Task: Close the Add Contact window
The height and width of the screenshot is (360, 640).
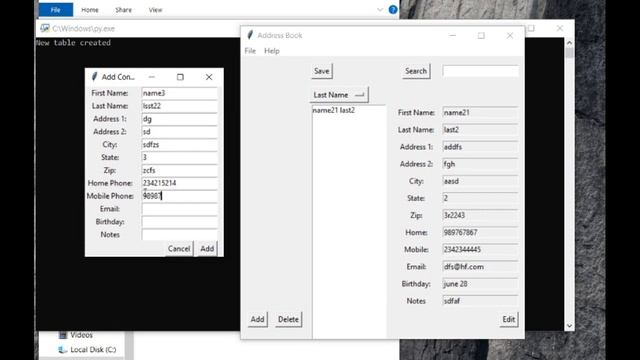Action: [209, 77]
